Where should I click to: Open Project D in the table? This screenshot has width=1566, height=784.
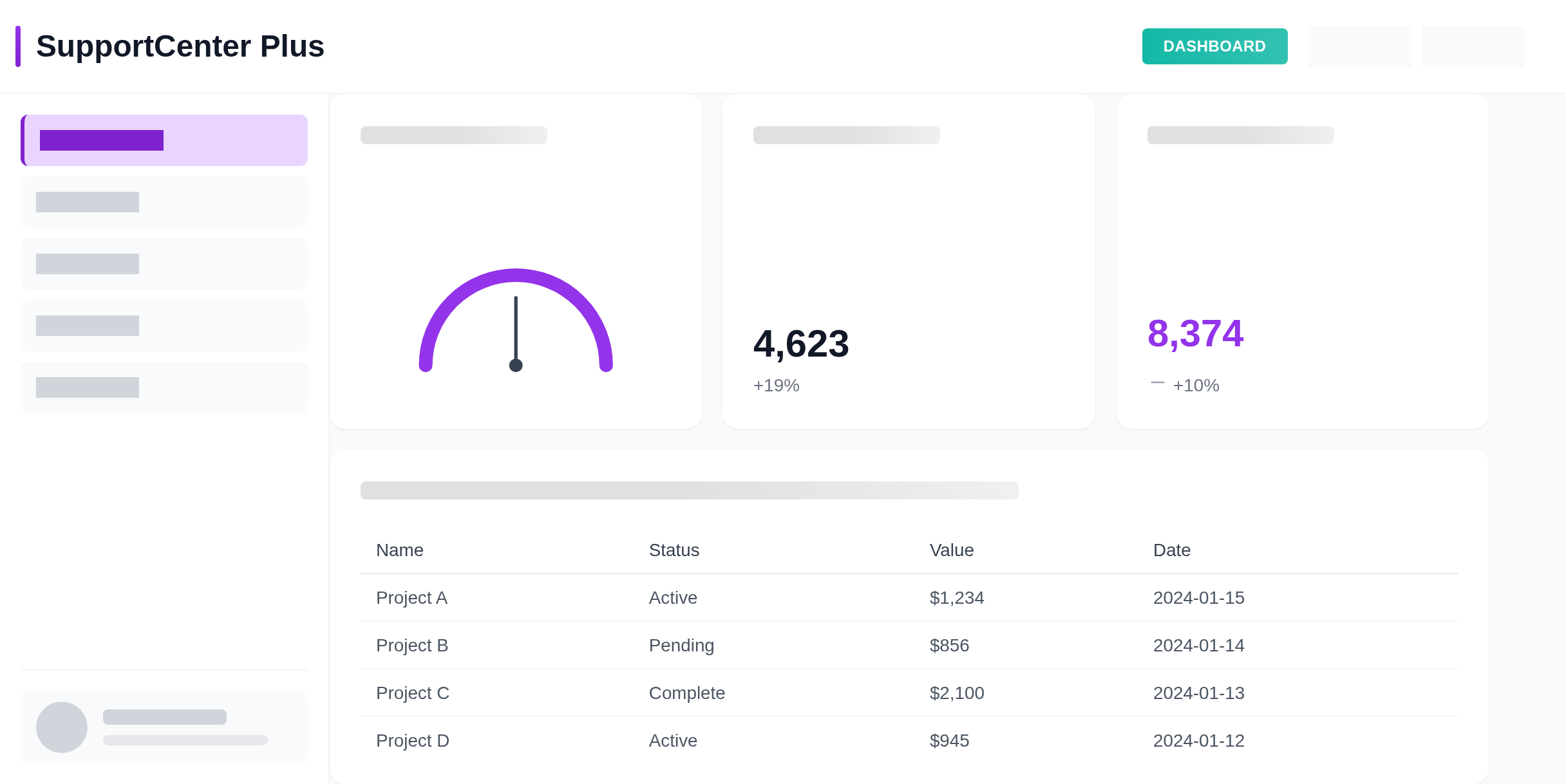pyautogui.click(x=412, y=741)
